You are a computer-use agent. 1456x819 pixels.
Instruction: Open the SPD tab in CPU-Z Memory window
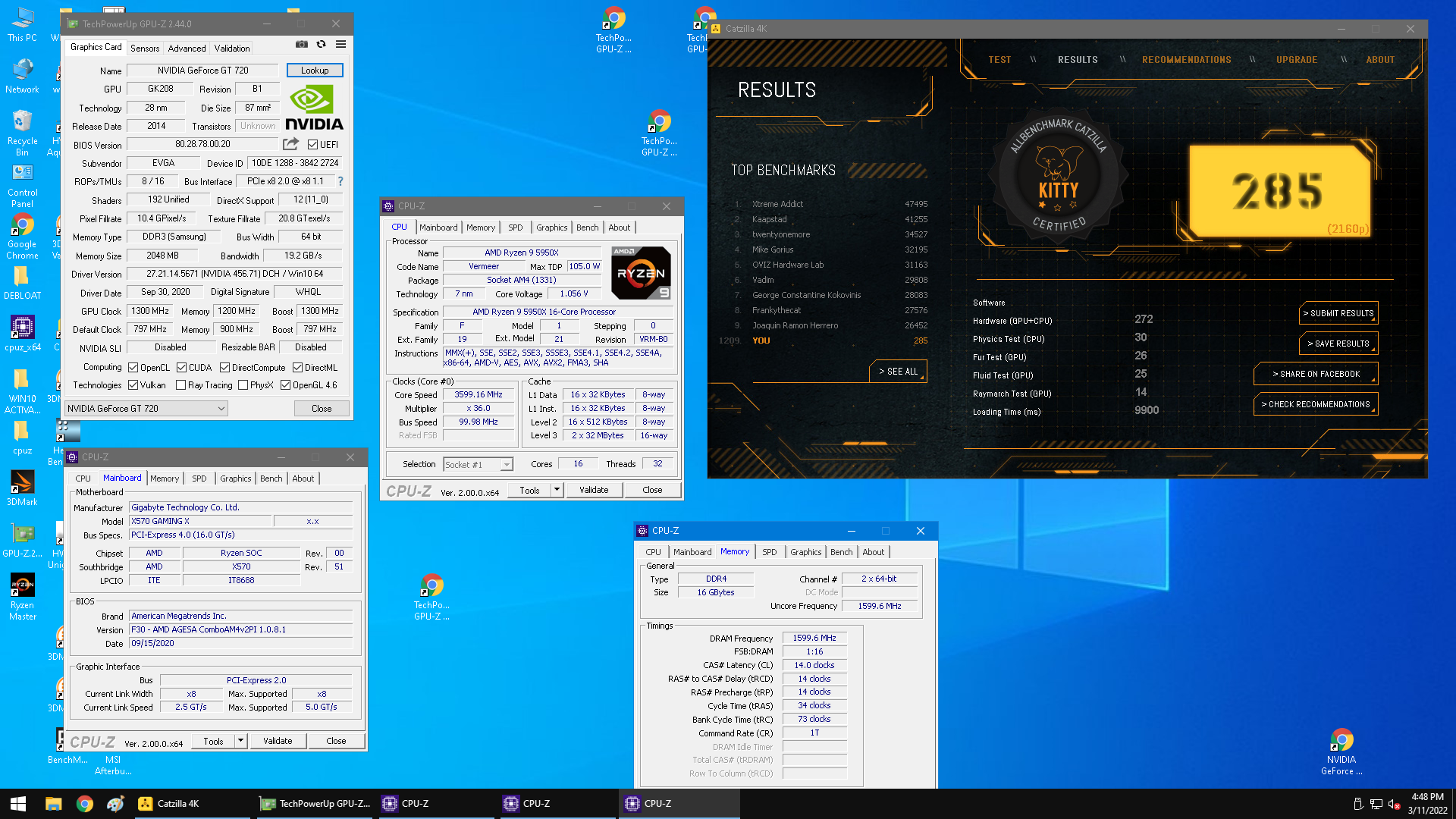[769, 552]
